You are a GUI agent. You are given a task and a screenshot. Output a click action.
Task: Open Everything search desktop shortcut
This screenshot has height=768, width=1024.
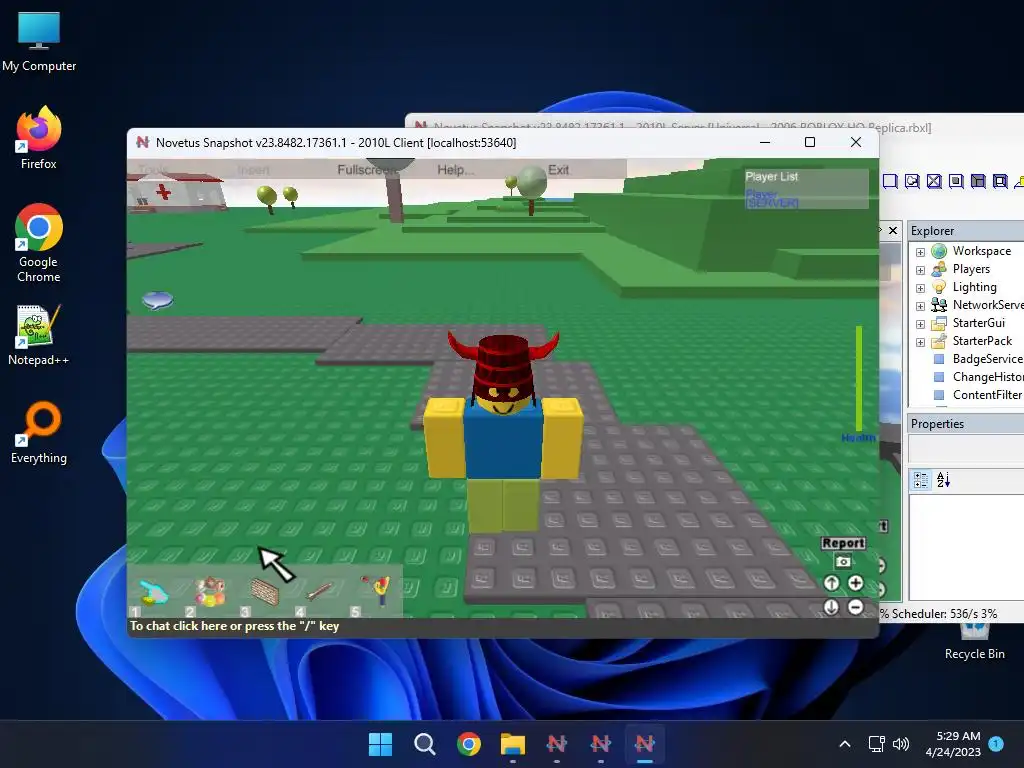pyautogui.click(x=39, y=432)
